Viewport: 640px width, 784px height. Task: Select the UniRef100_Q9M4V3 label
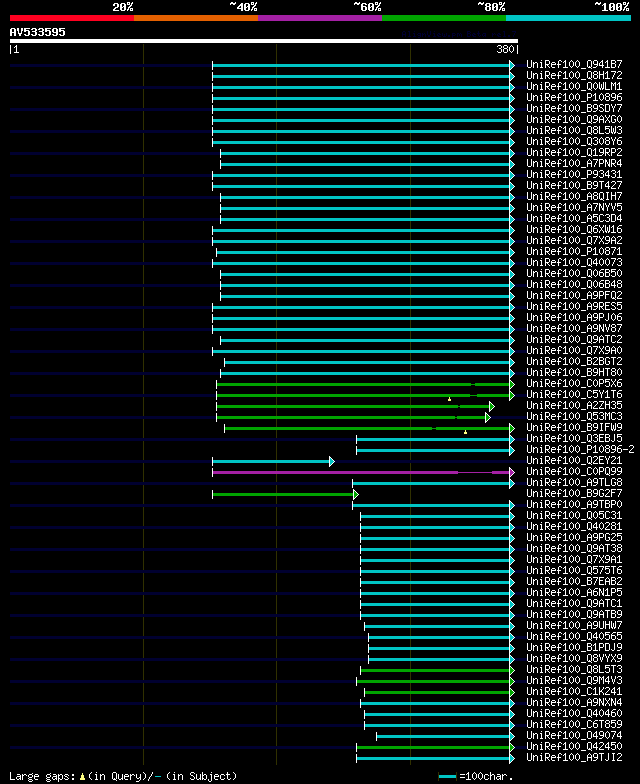click(x=574, y=680)
